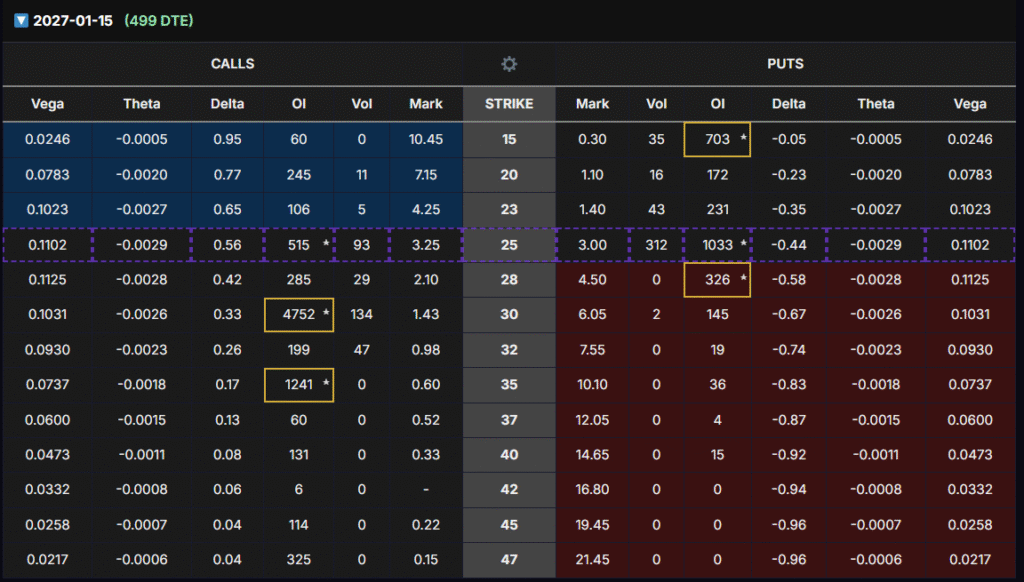Select the CALLS section header

point(232,64)
